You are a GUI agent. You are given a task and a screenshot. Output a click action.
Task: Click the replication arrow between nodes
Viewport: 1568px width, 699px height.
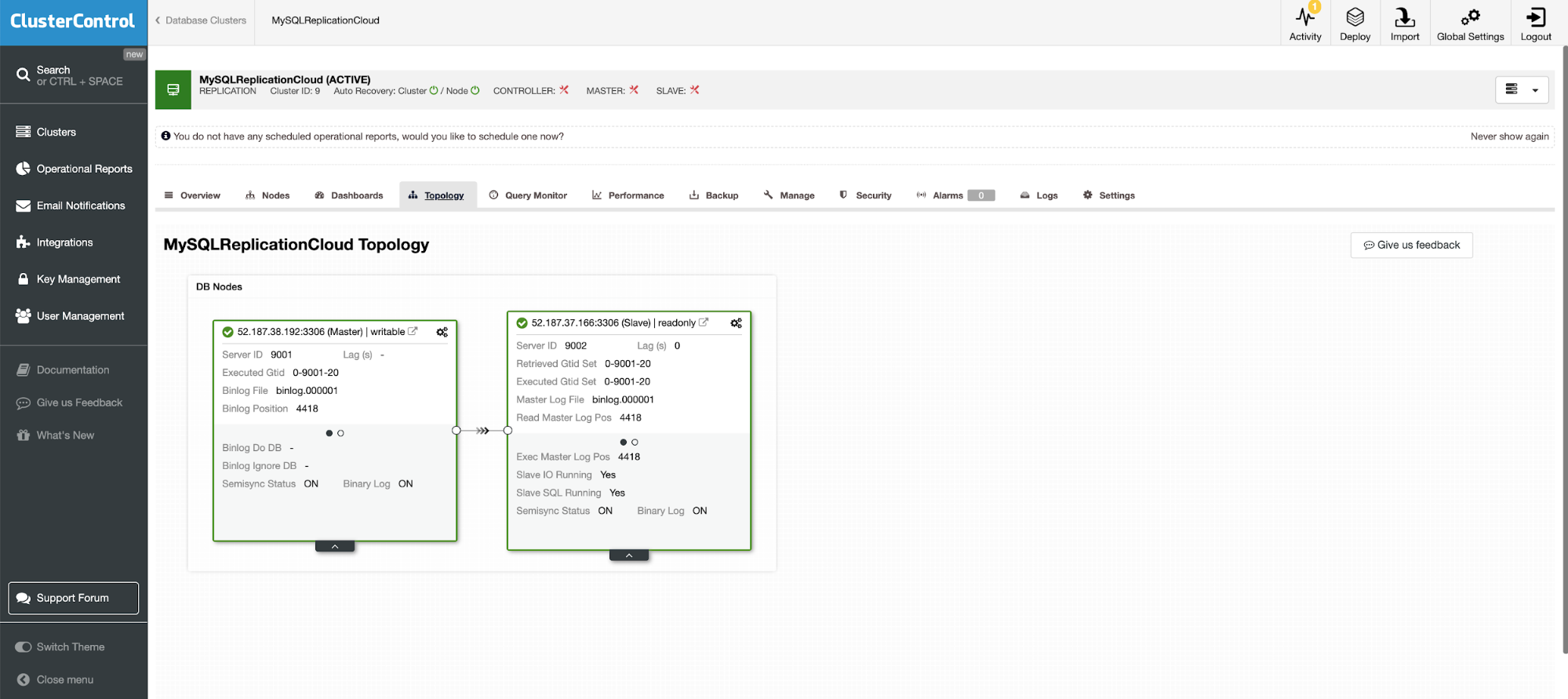(482, 431)
